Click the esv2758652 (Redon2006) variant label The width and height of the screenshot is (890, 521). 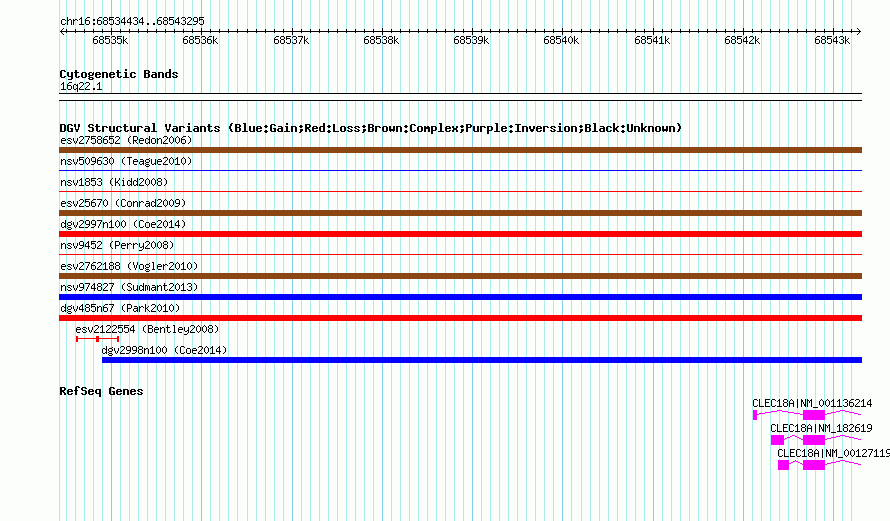click(126, 140)
